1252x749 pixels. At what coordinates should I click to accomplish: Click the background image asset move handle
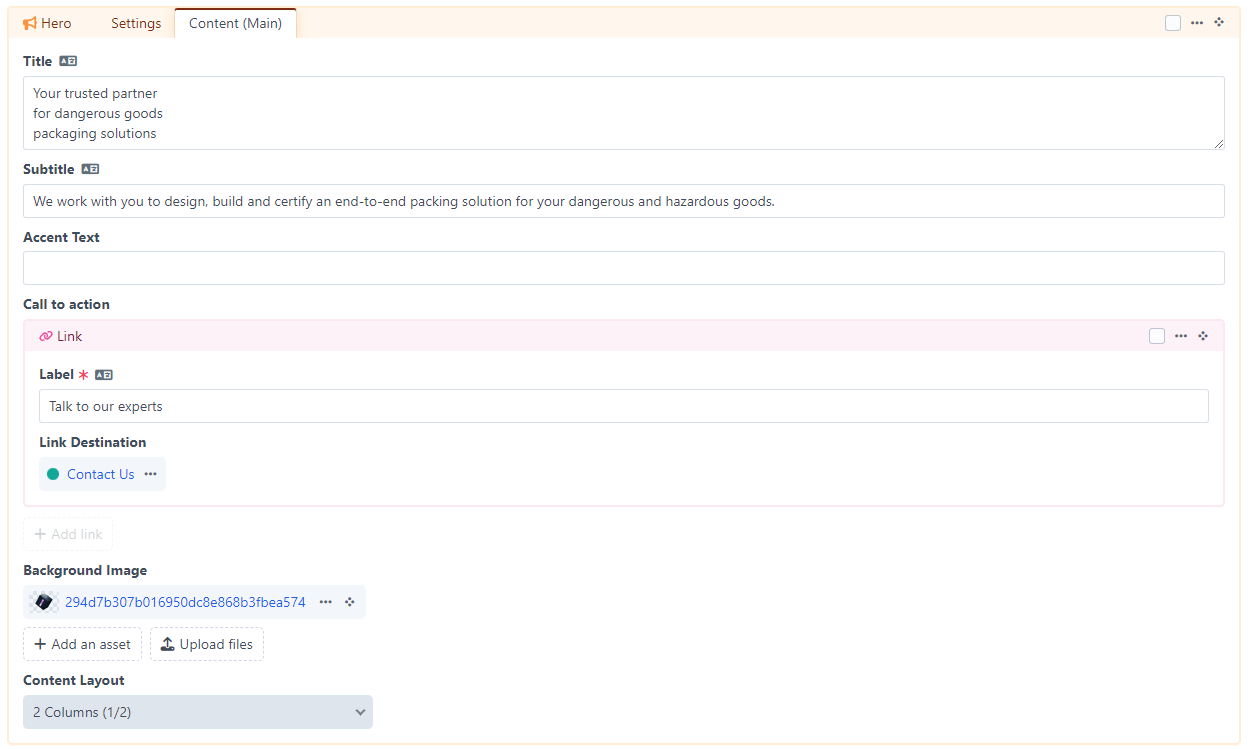[x=350, y=602]
